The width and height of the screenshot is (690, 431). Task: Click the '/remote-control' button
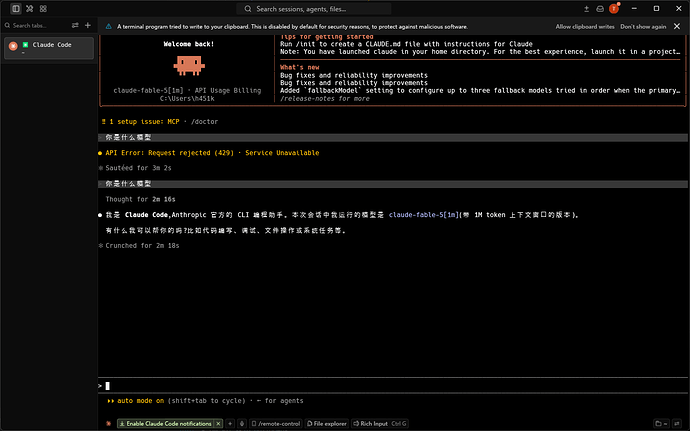[276, 424]
